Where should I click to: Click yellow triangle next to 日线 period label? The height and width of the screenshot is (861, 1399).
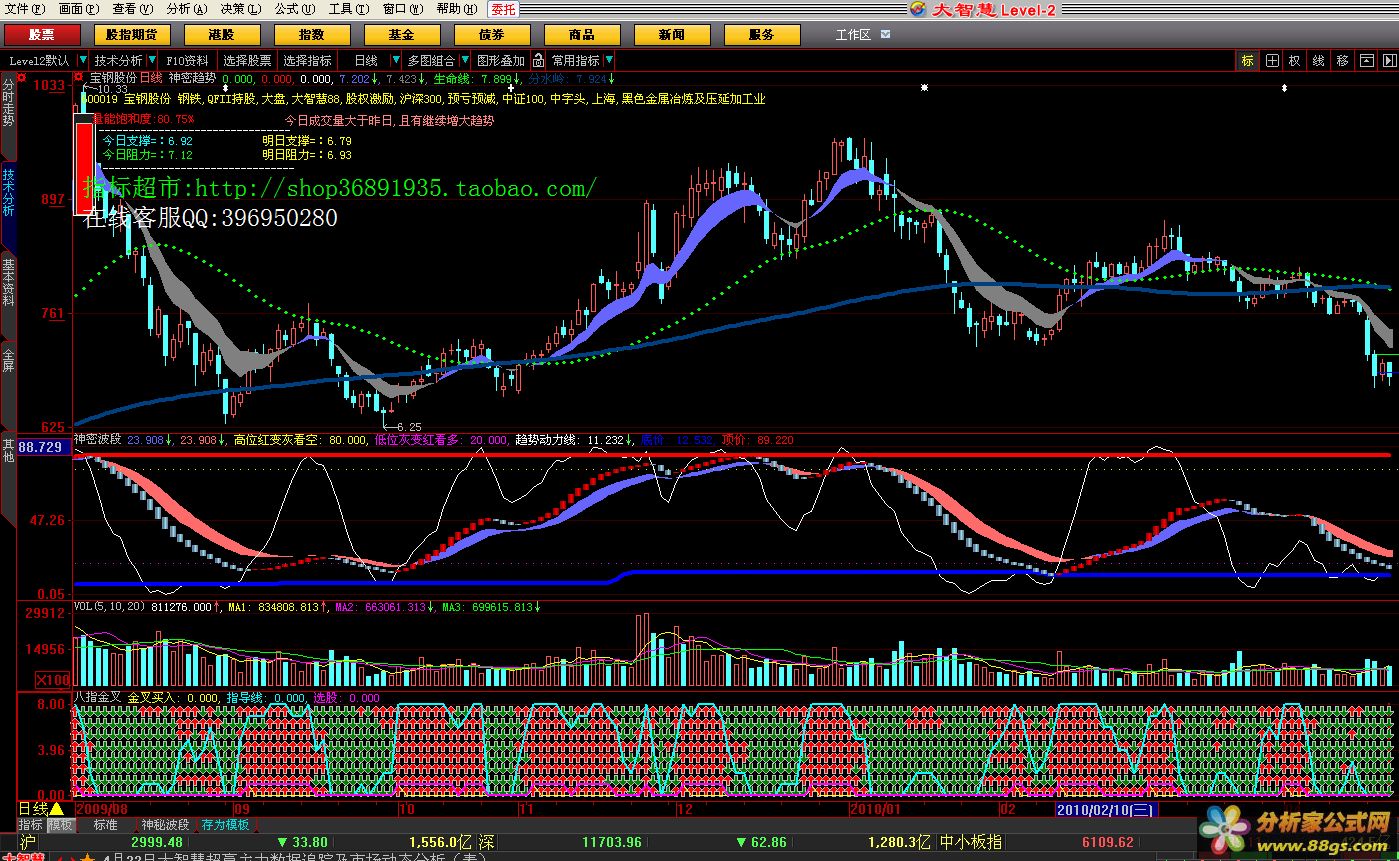[x=56, y=808]
